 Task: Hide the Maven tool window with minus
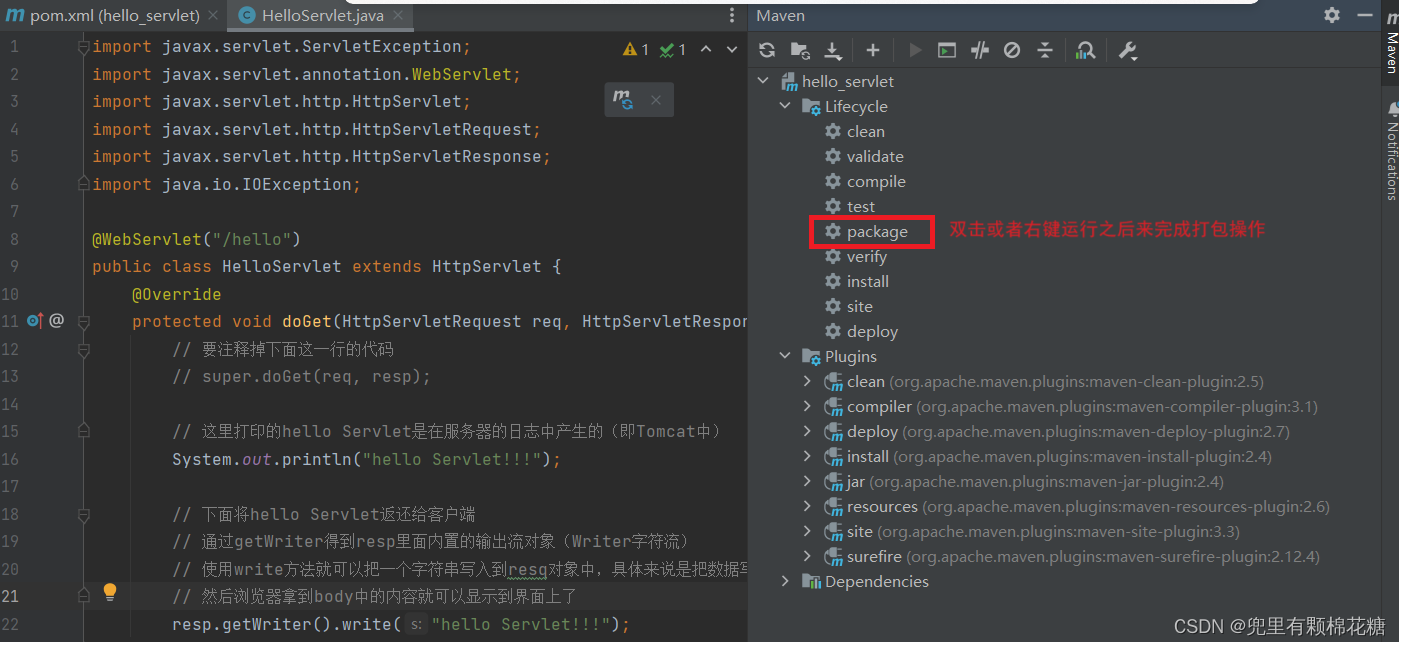1365,15
